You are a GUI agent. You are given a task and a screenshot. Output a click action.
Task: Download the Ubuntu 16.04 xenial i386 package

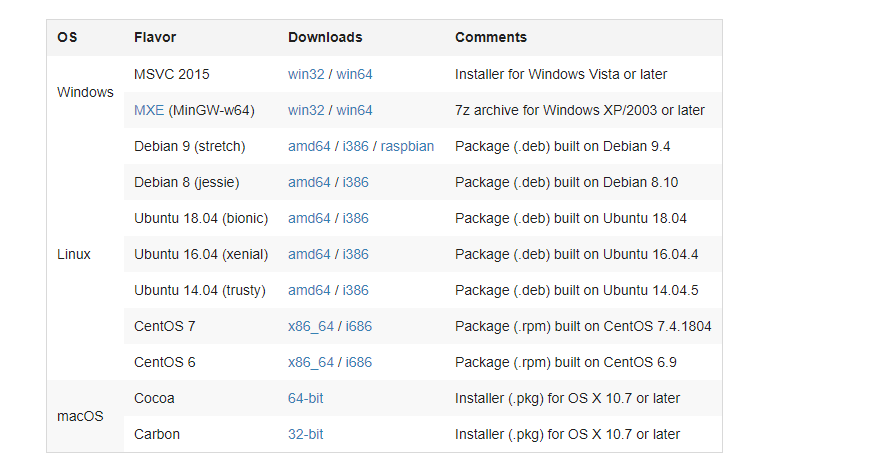click(x=355, y=254)
